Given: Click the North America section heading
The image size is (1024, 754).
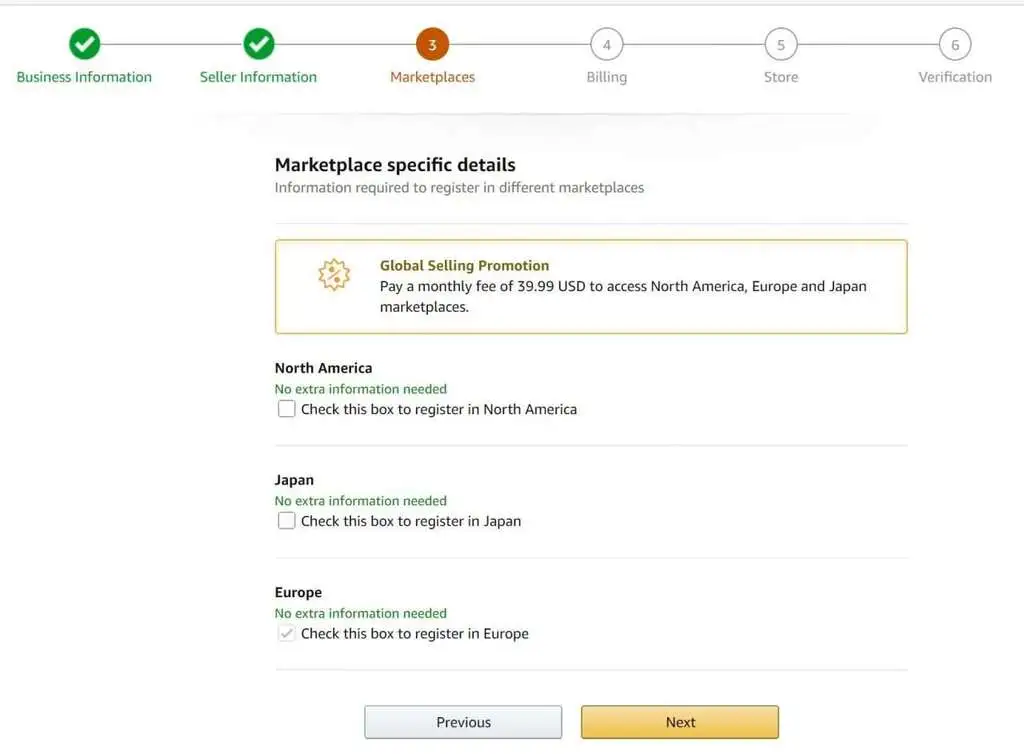Looking at the screenshot, I should 323,368.
